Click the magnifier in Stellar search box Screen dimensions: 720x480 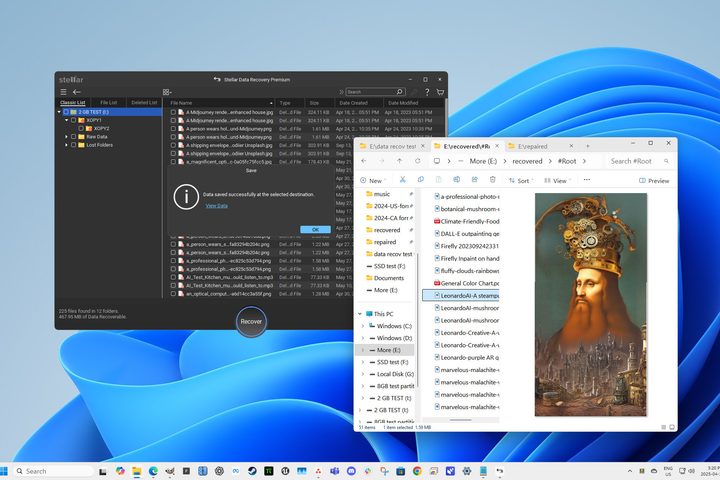coord(399,92)
